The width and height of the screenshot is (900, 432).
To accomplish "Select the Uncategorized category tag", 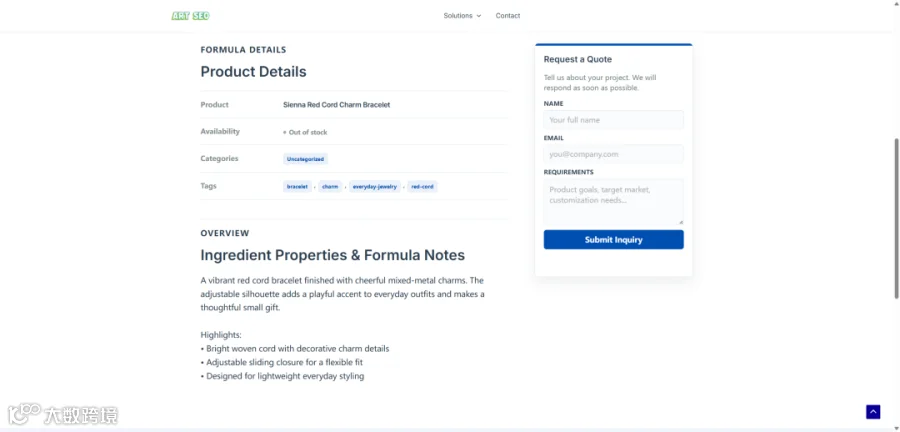I will click(305, 159).
